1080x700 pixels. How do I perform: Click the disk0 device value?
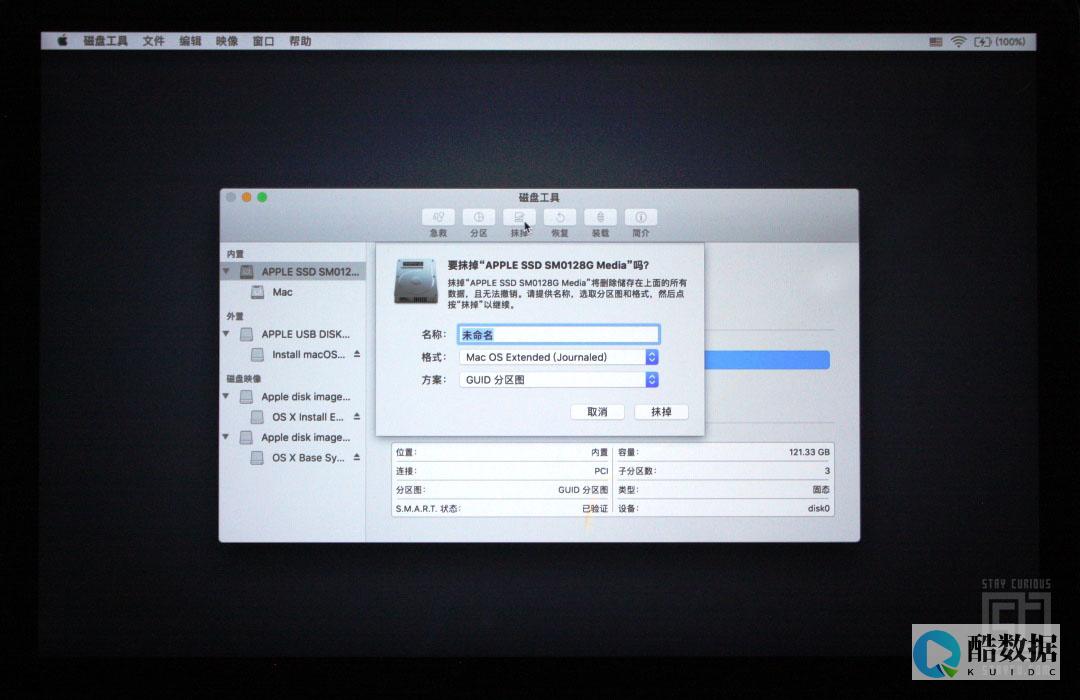click(818, 508)
